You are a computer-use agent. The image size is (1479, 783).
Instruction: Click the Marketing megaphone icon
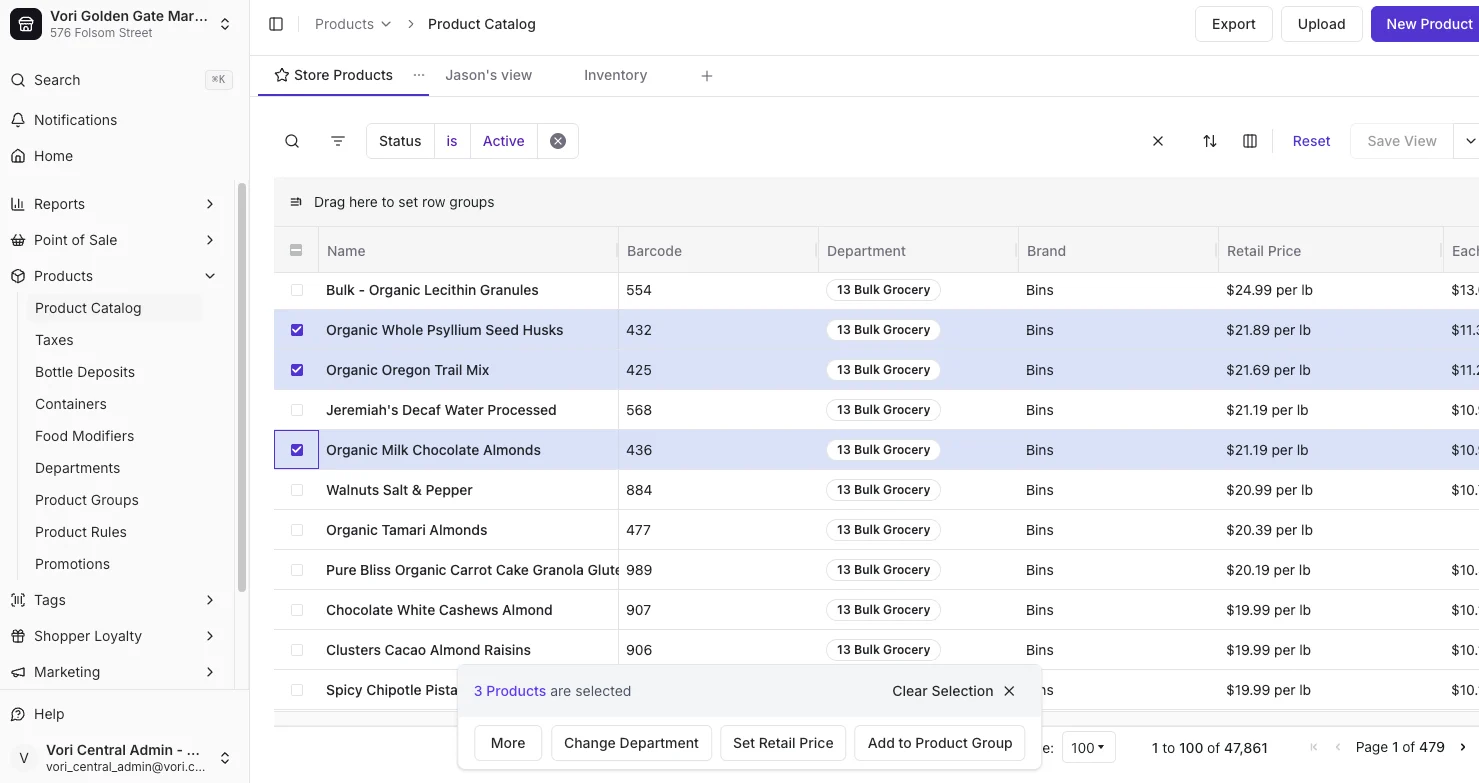coord(18,672)
